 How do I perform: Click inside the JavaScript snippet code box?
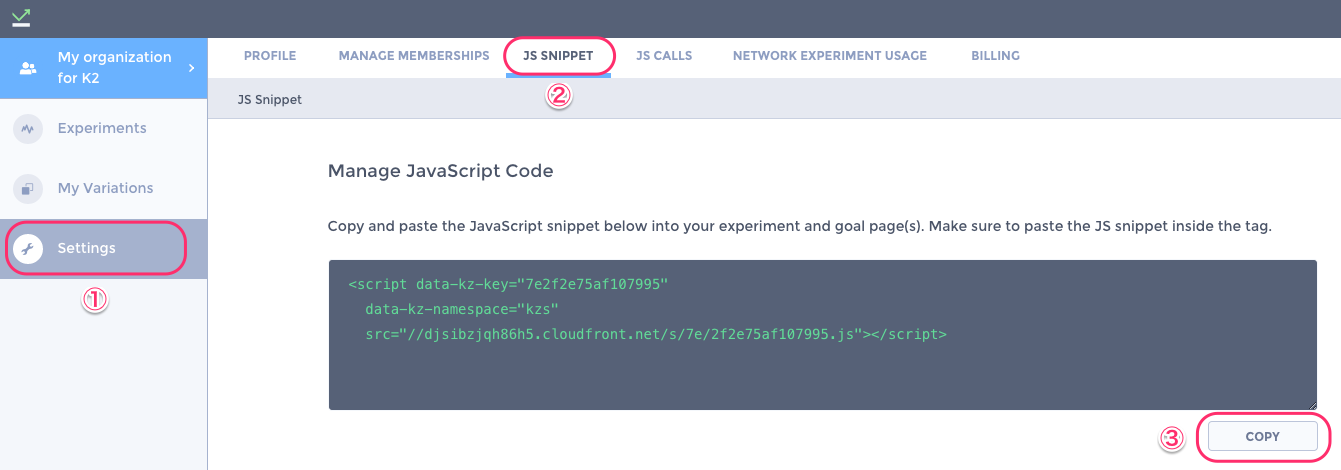point(823,335)
